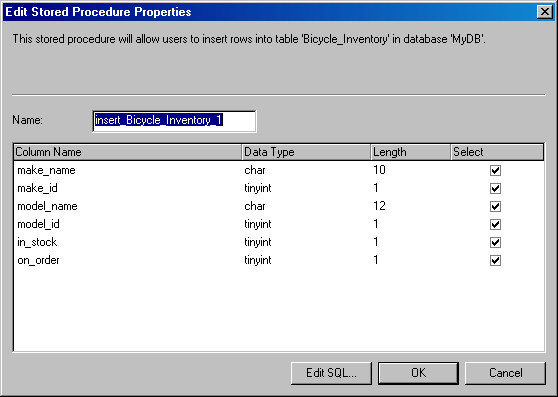
Task: Focus the Name input field
Action: coord(174,121)
